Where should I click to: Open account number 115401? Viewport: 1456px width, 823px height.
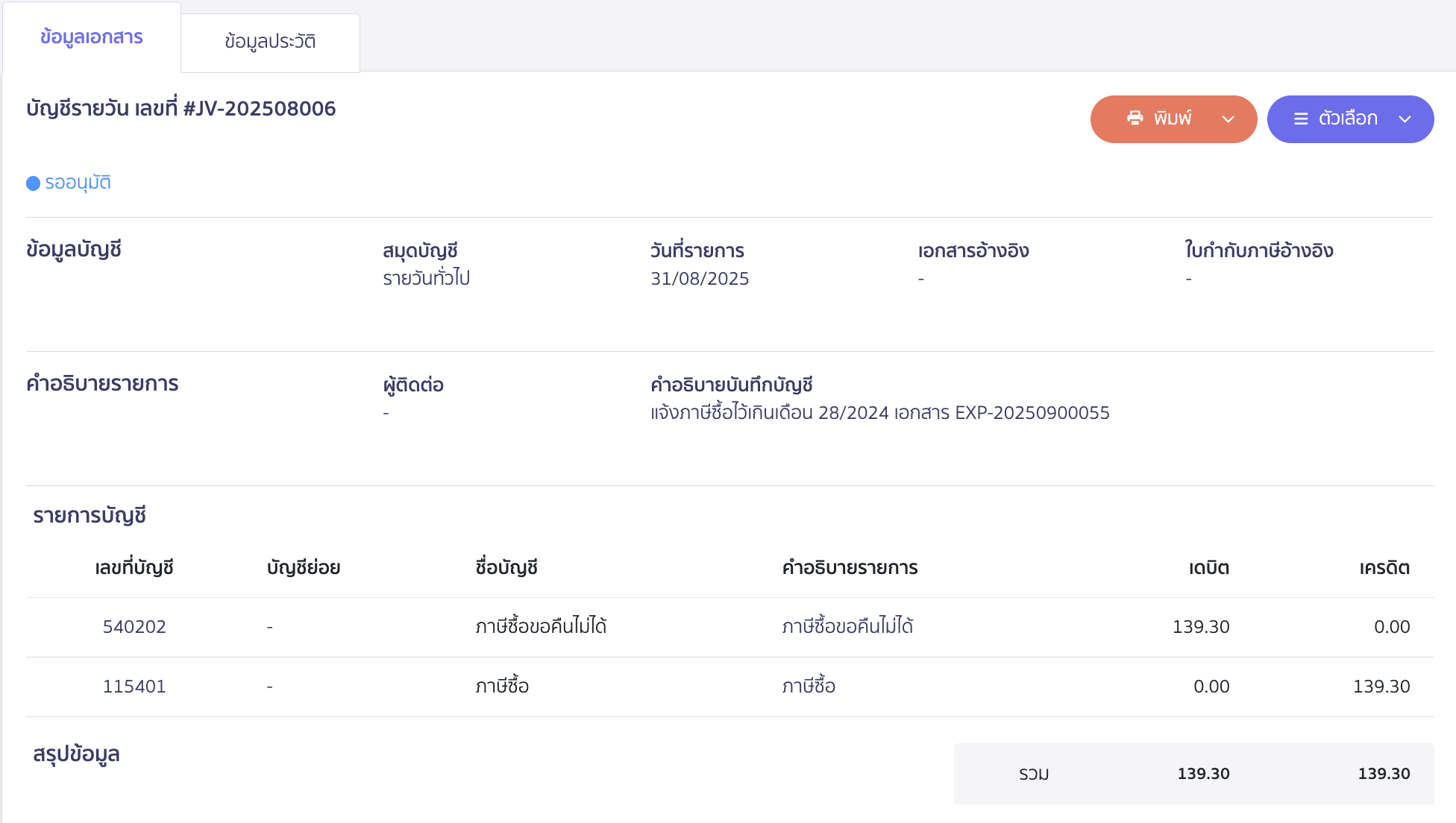tap(134, 687)
